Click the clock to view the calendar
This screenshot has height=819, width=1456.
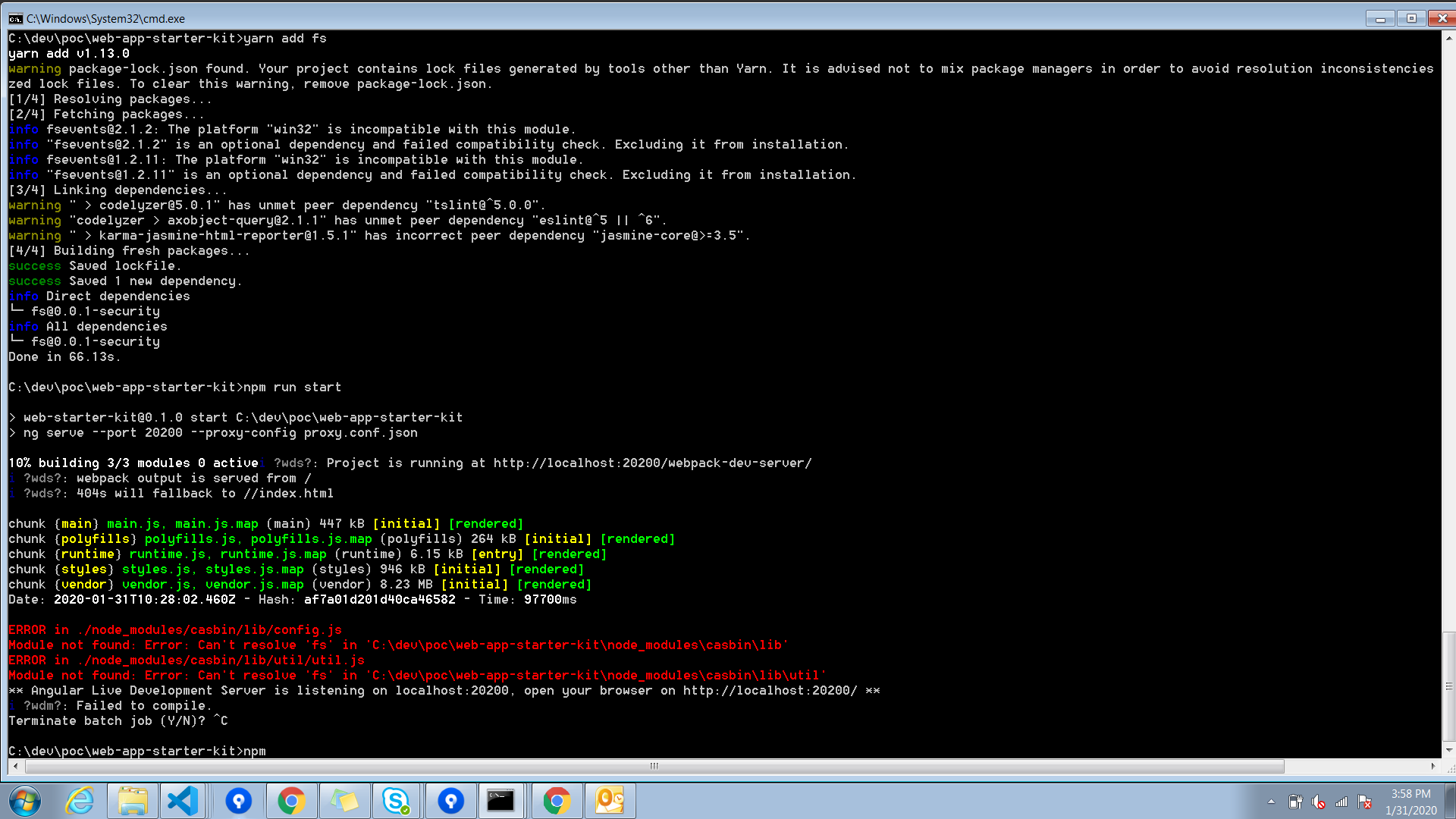1410,801
